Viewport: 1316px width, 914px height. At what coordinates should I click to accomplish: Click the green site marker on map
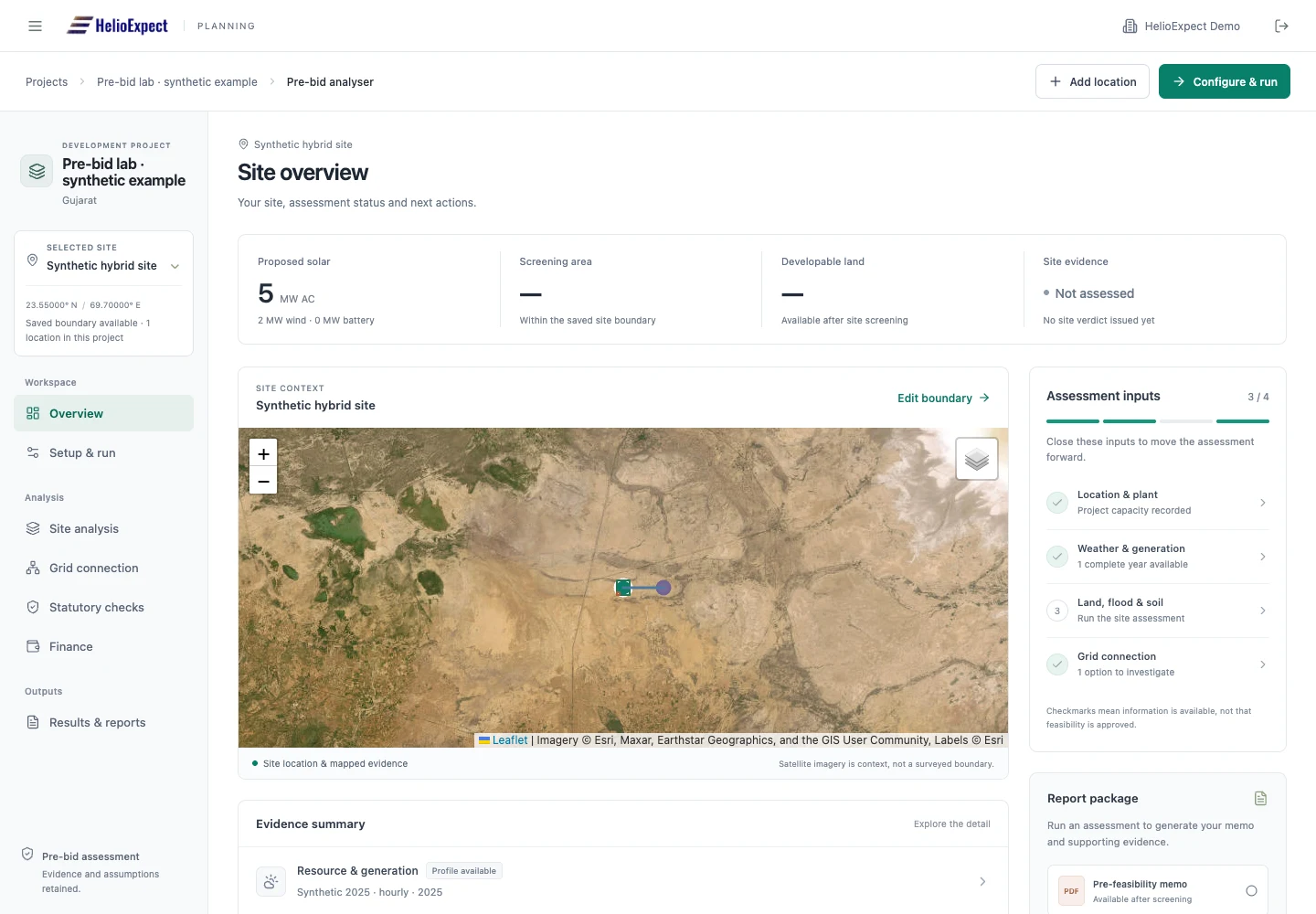coord(623,588)
